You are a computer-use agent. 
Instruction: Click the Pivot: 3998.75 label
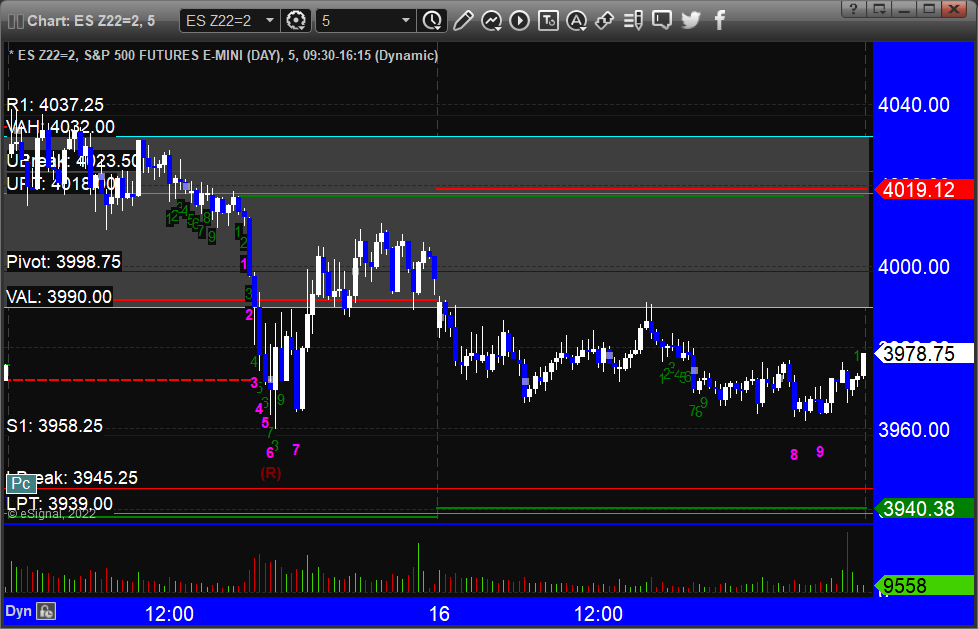click(x=63, y=261)
